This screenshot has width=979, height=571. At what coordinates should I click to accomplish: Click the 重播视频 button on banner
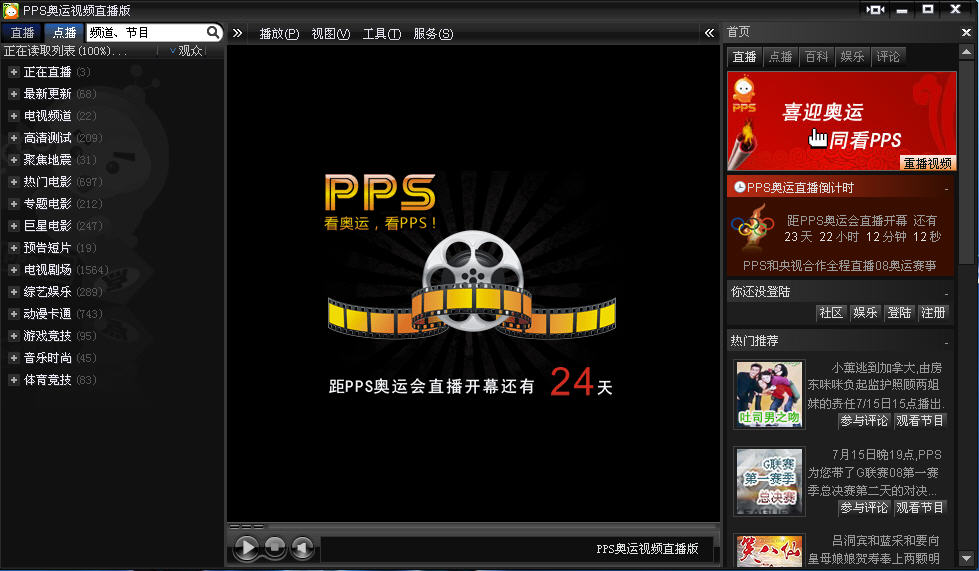tap(928, 163)
